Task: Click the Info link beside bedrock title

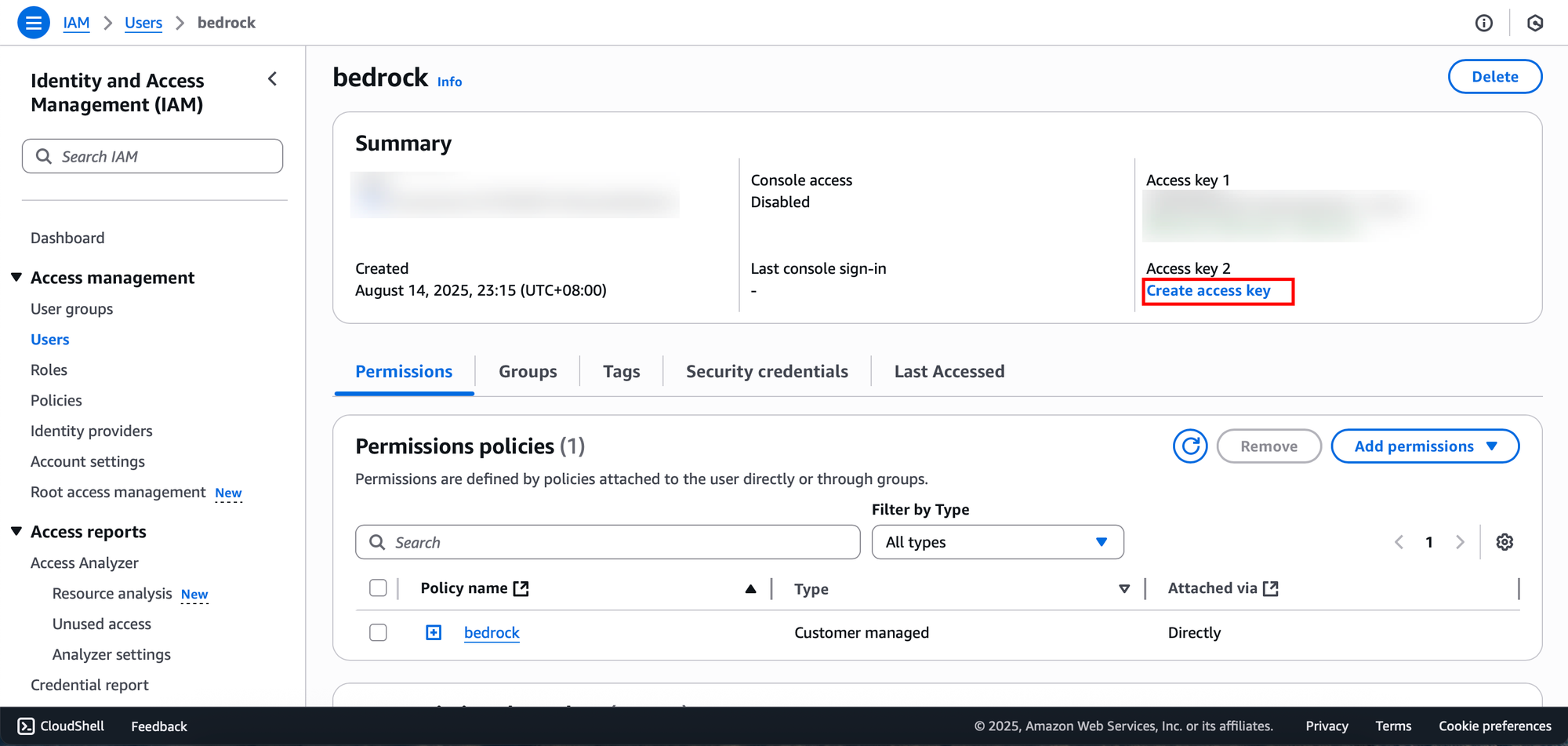Action: [449, 82]
